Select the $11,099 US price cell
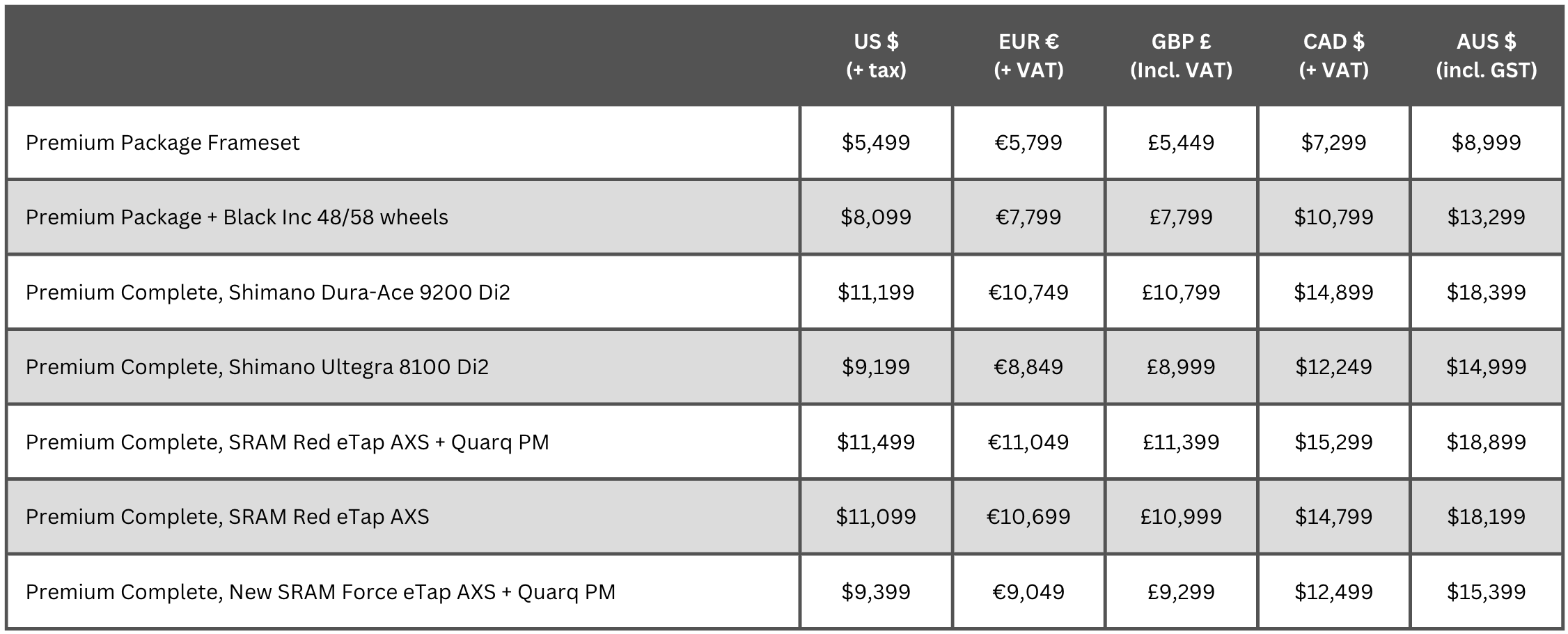1568x634 pixels. coord(876,517)
